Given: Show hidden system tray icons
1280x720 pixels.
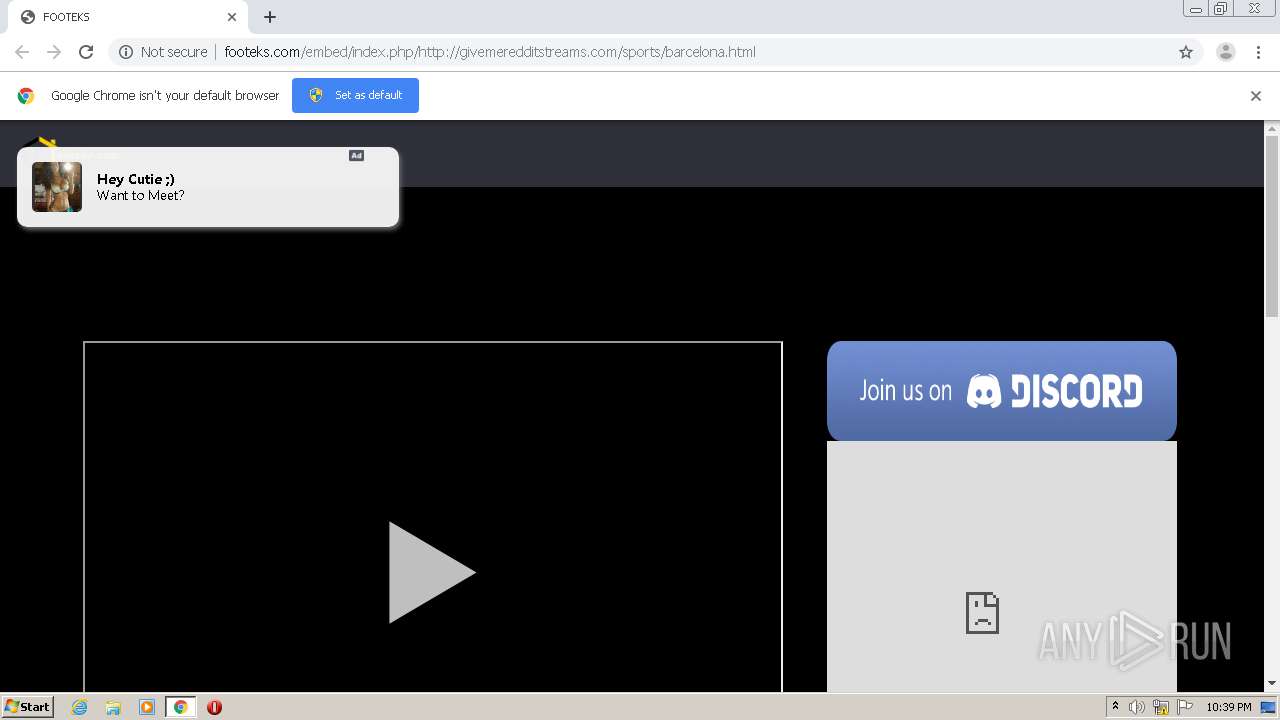Looking at the screenshot, I should (1115, 707).
